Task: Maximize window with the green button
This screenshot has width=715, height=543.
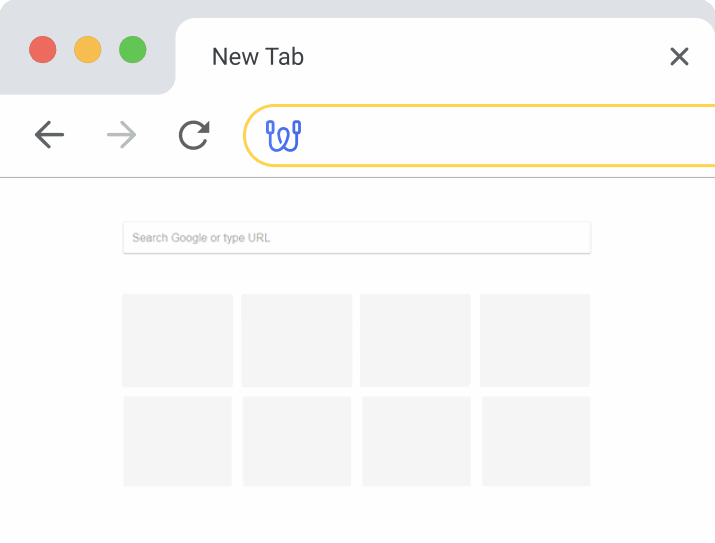Action: click(133, 49)
